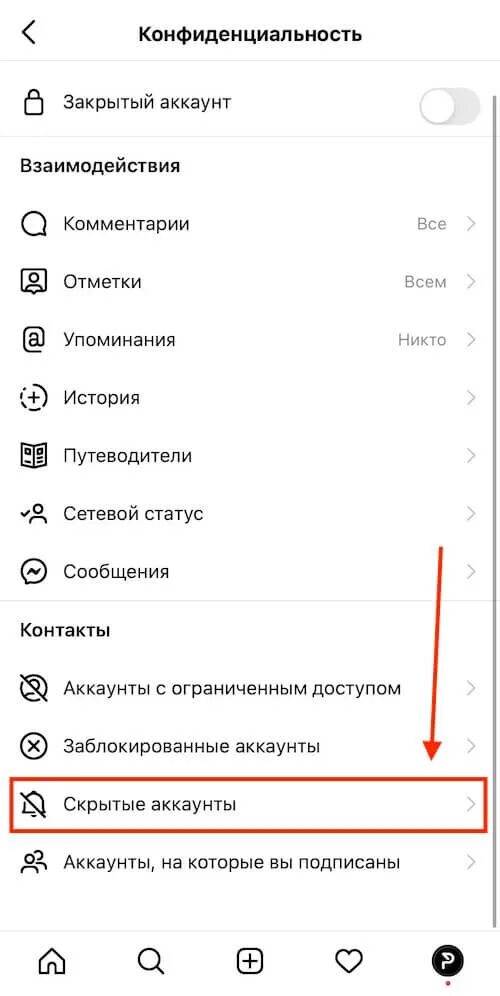Tap the back arrow icon

29,32
